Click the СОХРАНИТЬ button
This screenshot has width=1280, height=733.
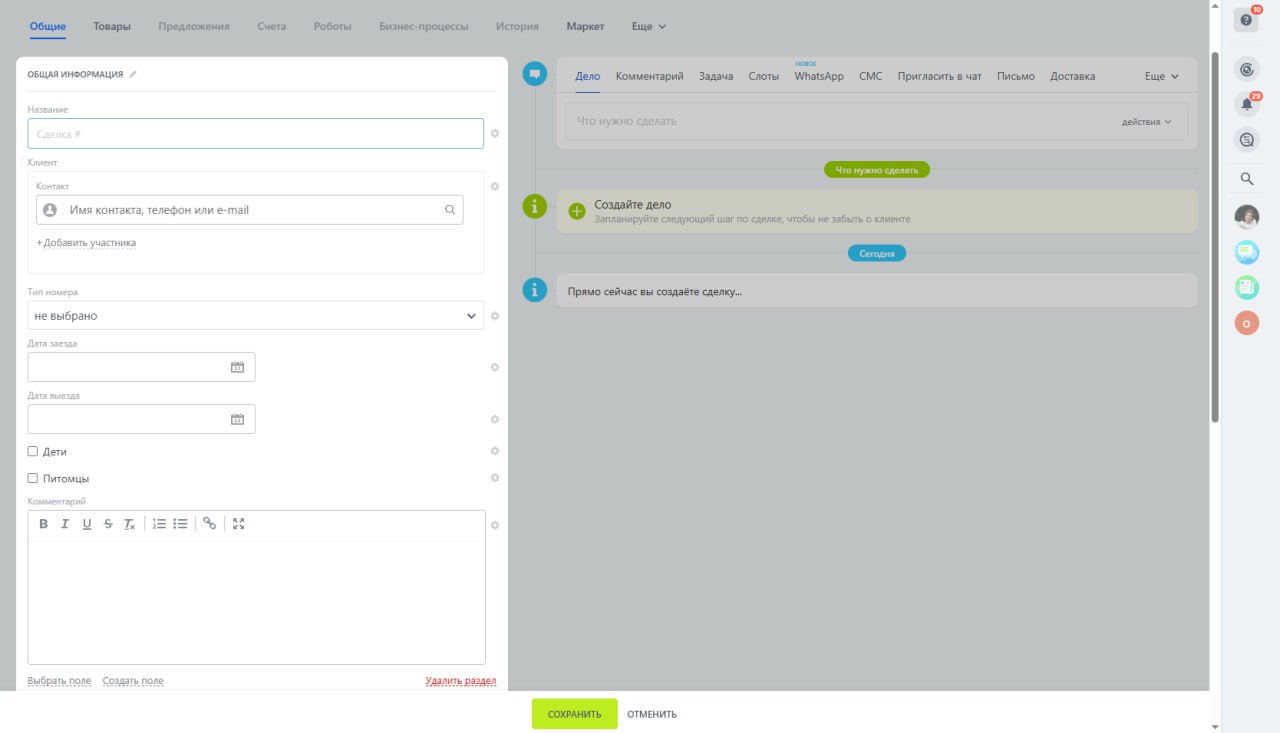tap(575, 714)
